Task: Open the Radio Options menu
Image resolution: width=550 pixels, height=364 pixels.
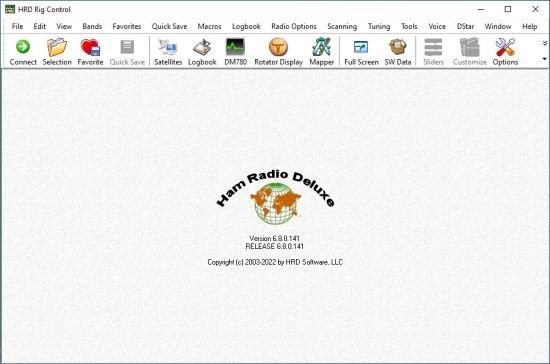Action: point(294,26)
